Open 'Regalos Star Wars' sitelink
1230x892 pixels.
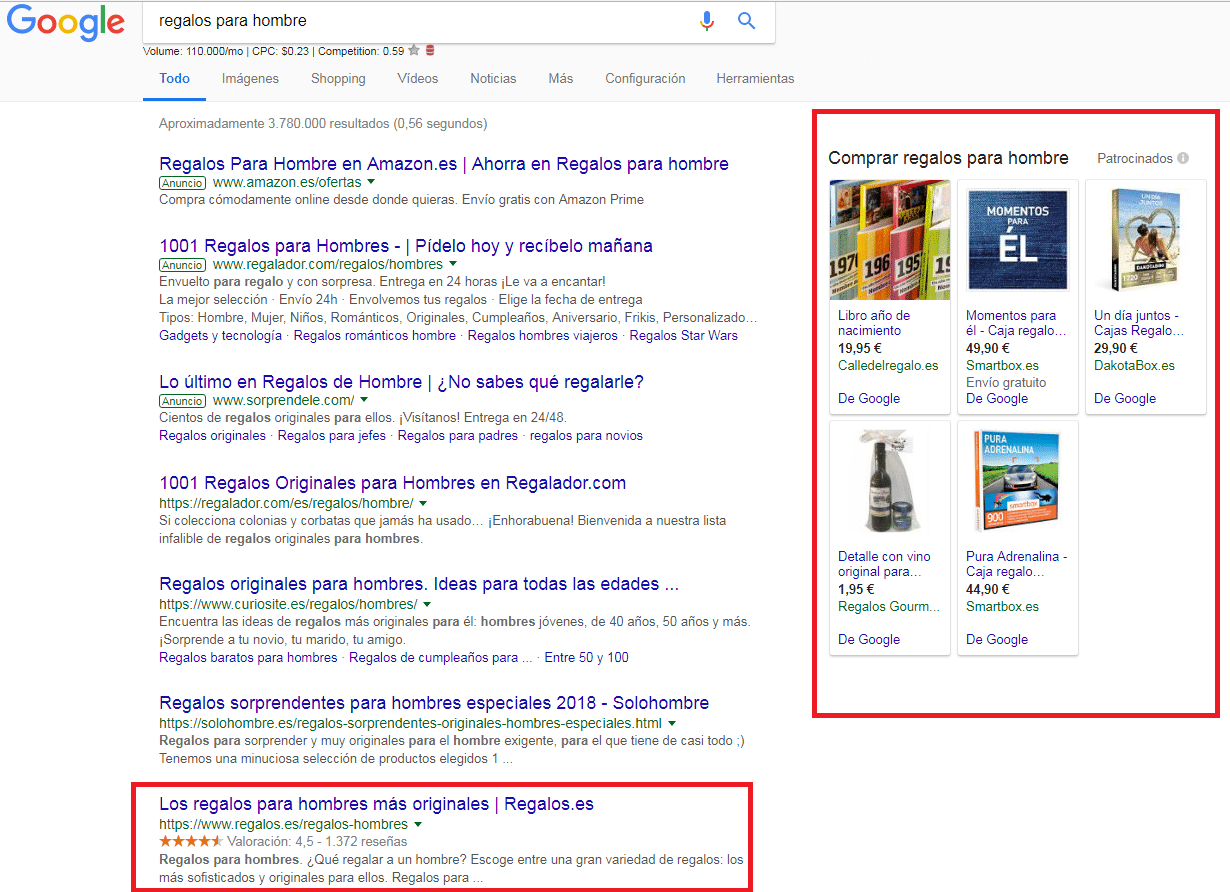(x=684, y=336)
